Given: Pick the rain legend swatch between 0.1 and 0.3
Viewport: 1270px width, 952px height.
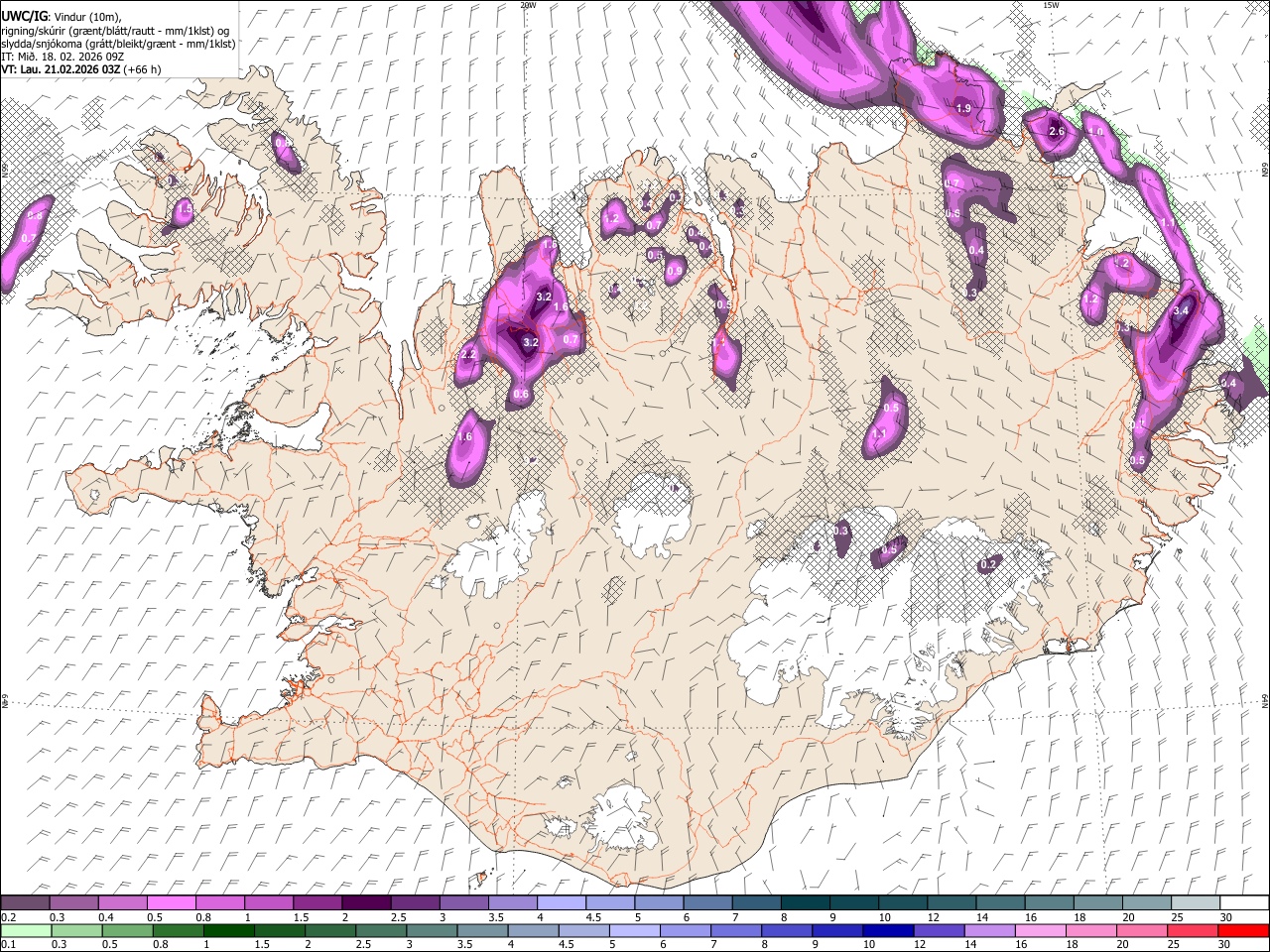Looking at the screenshot, I should tap(26, 930).
